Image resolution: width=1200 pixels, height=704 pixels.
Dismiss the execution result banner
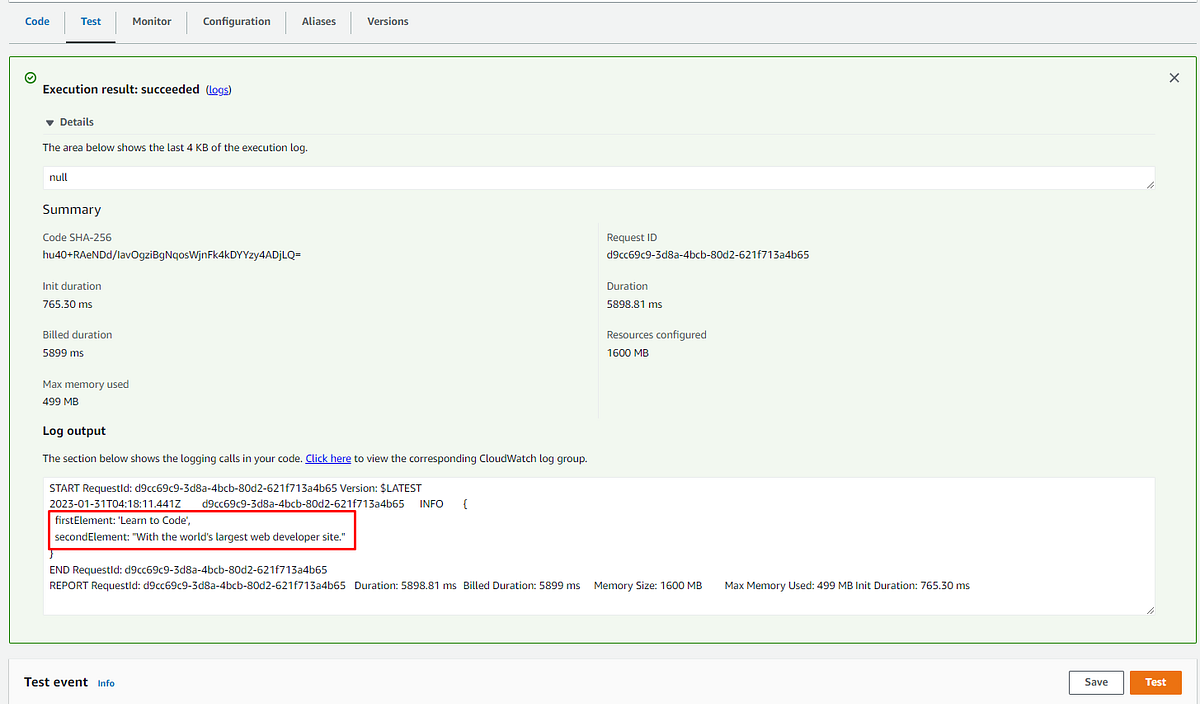(x=1174, y=77)
